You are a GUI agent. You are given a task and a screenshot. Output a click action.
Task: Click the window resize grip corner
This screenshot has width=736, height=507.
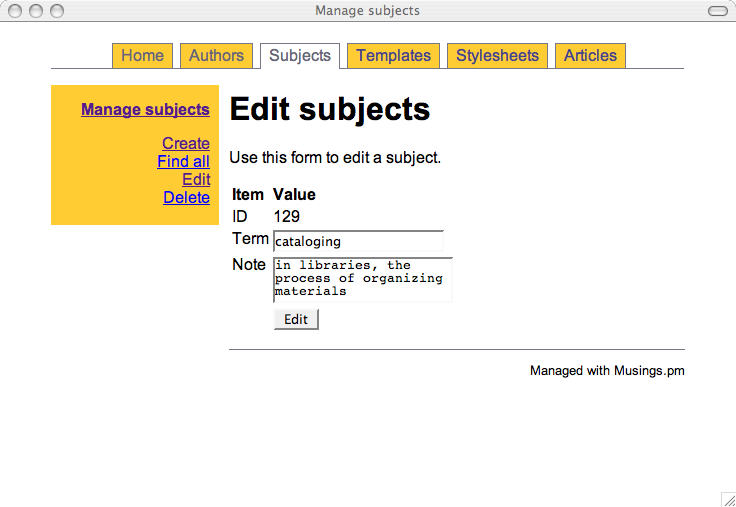tap(728, 499)
